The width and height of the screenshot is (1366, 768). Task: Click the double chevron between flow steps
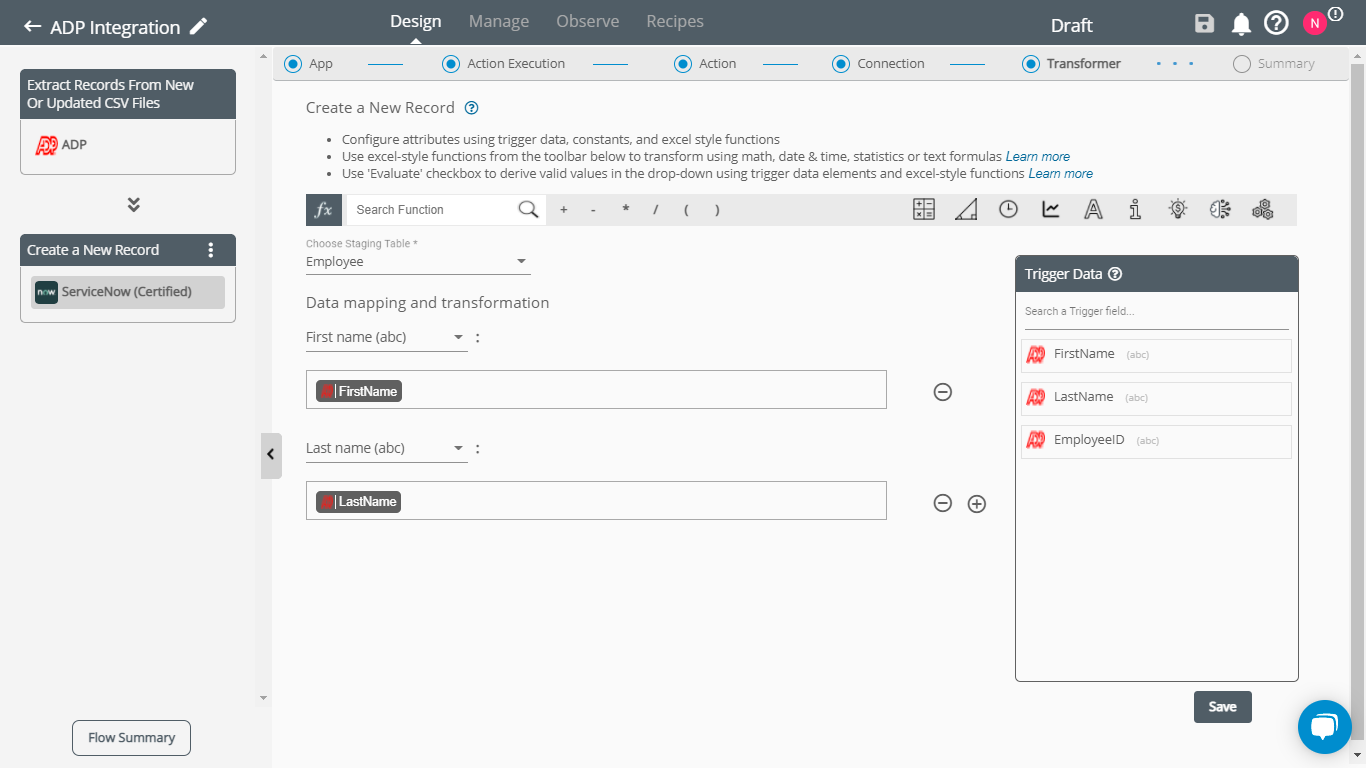[133, 205]
